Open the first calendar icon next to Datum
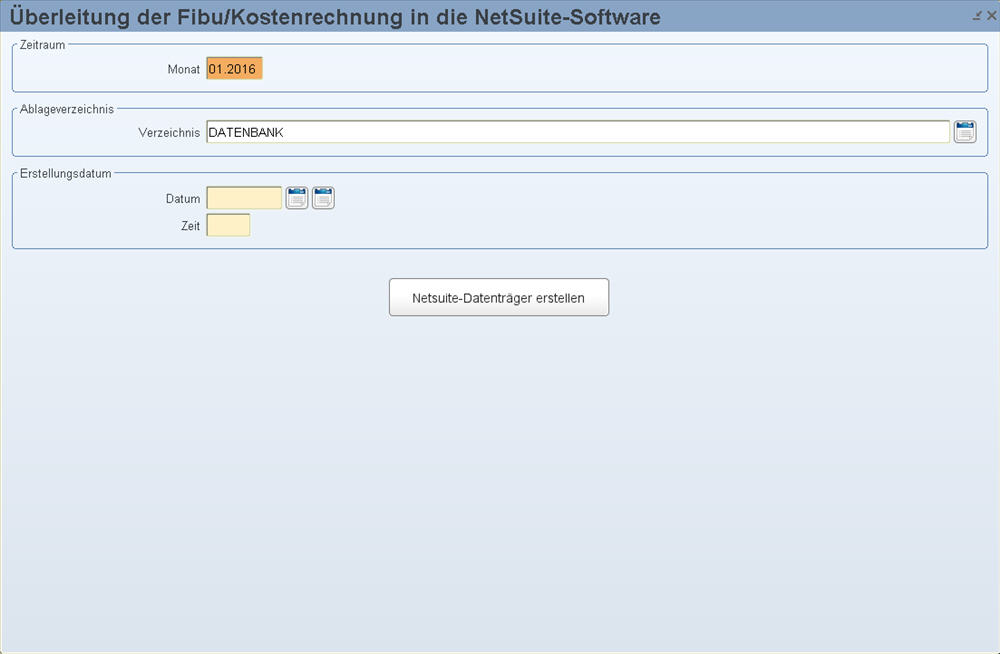Image resolution: width=1000 pixels, height=654 pixels. pos(297,198)
